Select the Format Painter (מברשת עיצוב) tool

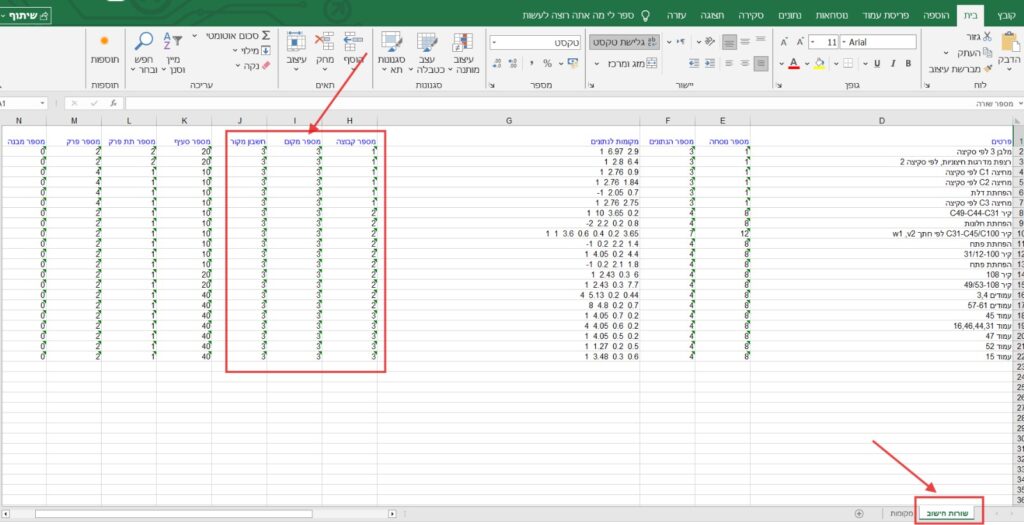(x=988, y=67)
